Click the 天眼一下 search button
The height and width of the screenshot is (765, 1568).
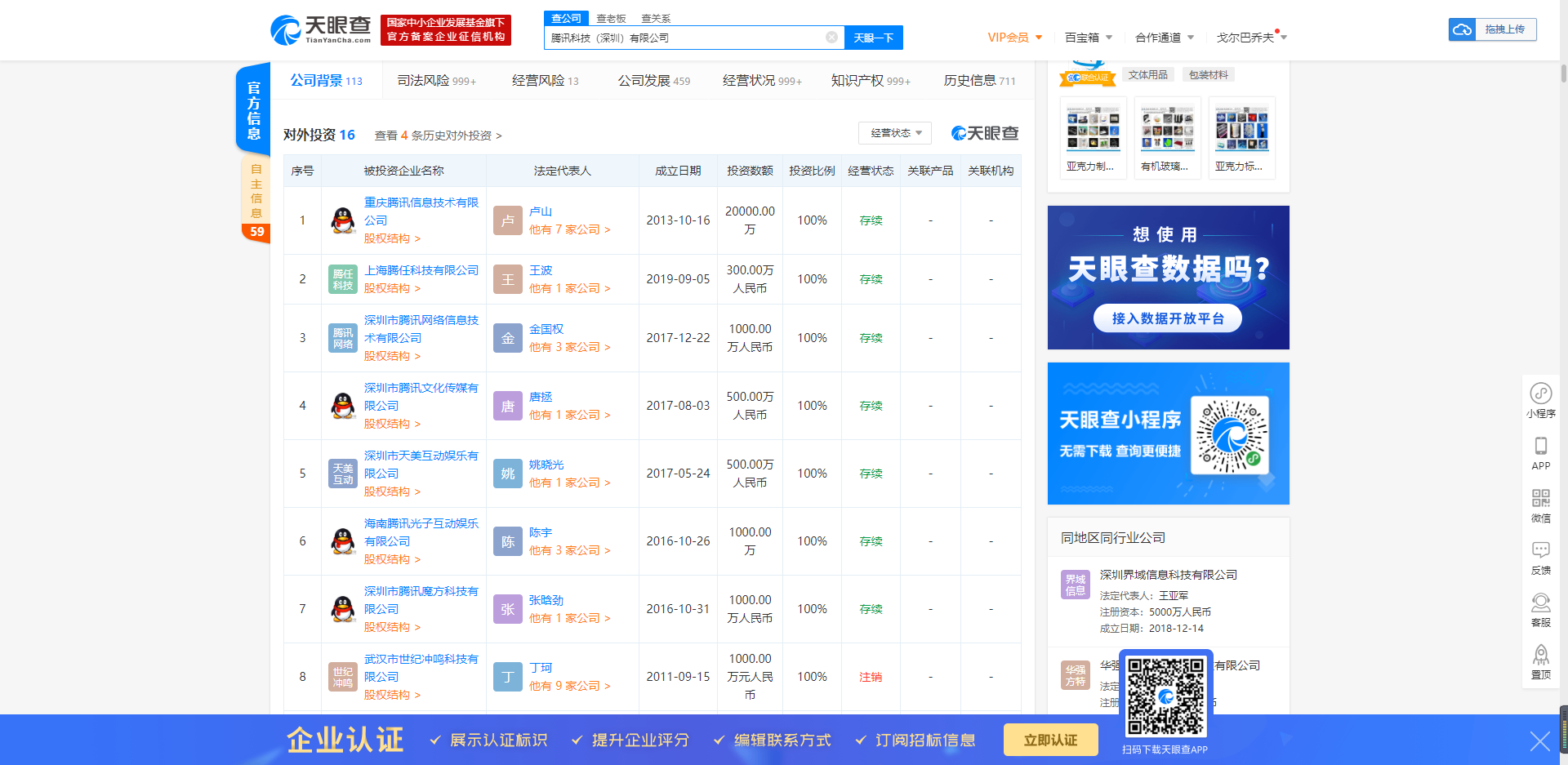coord(874,38)
